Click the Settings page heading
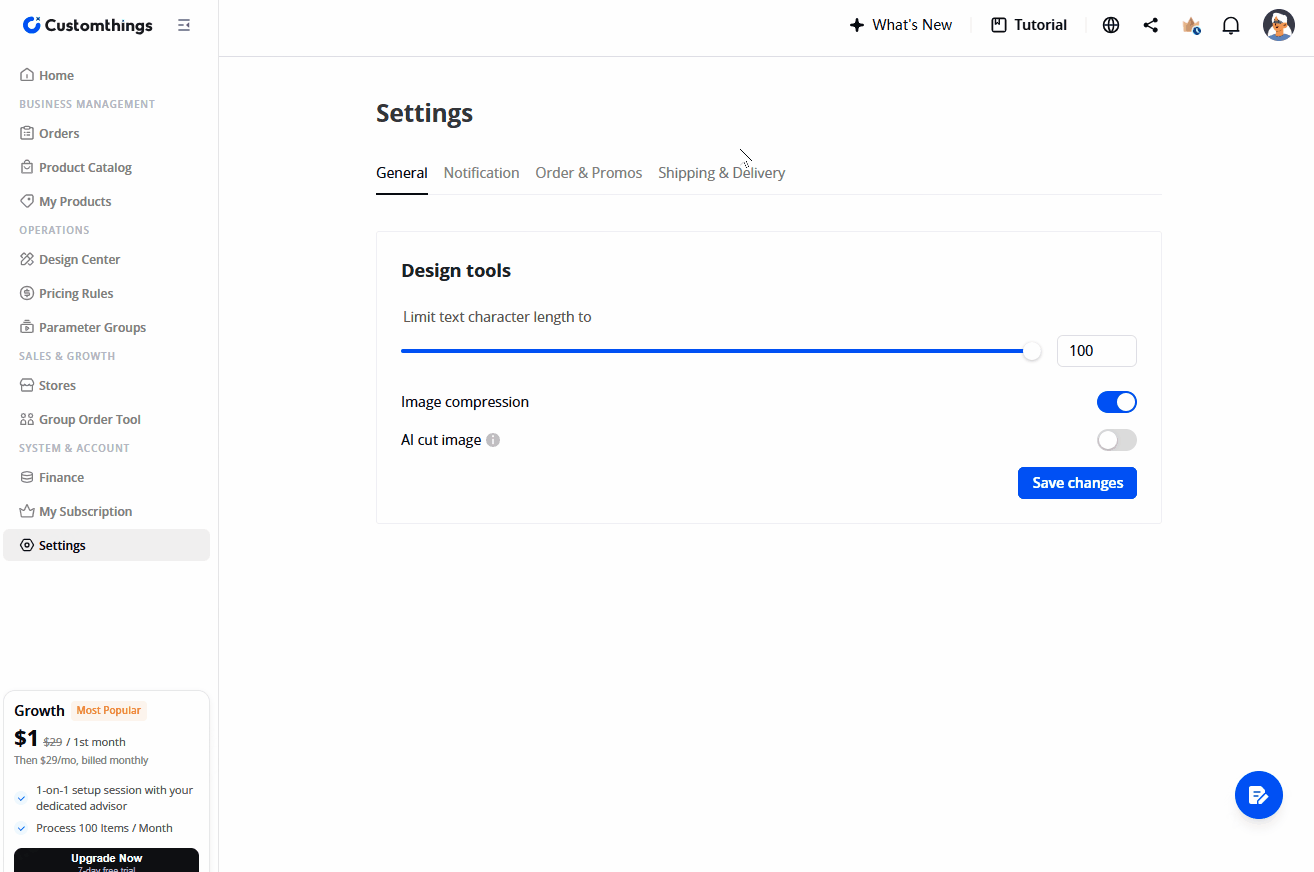Screen dimensions: 1314x872 [425, 113]
